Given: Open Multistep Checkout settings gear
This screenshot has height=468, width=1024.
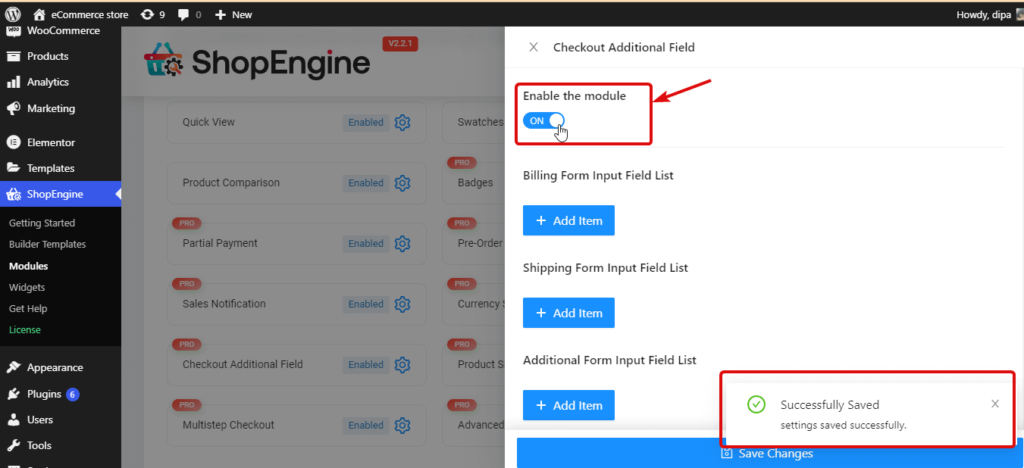Looking at the screenshot, I should pos(403,425).
